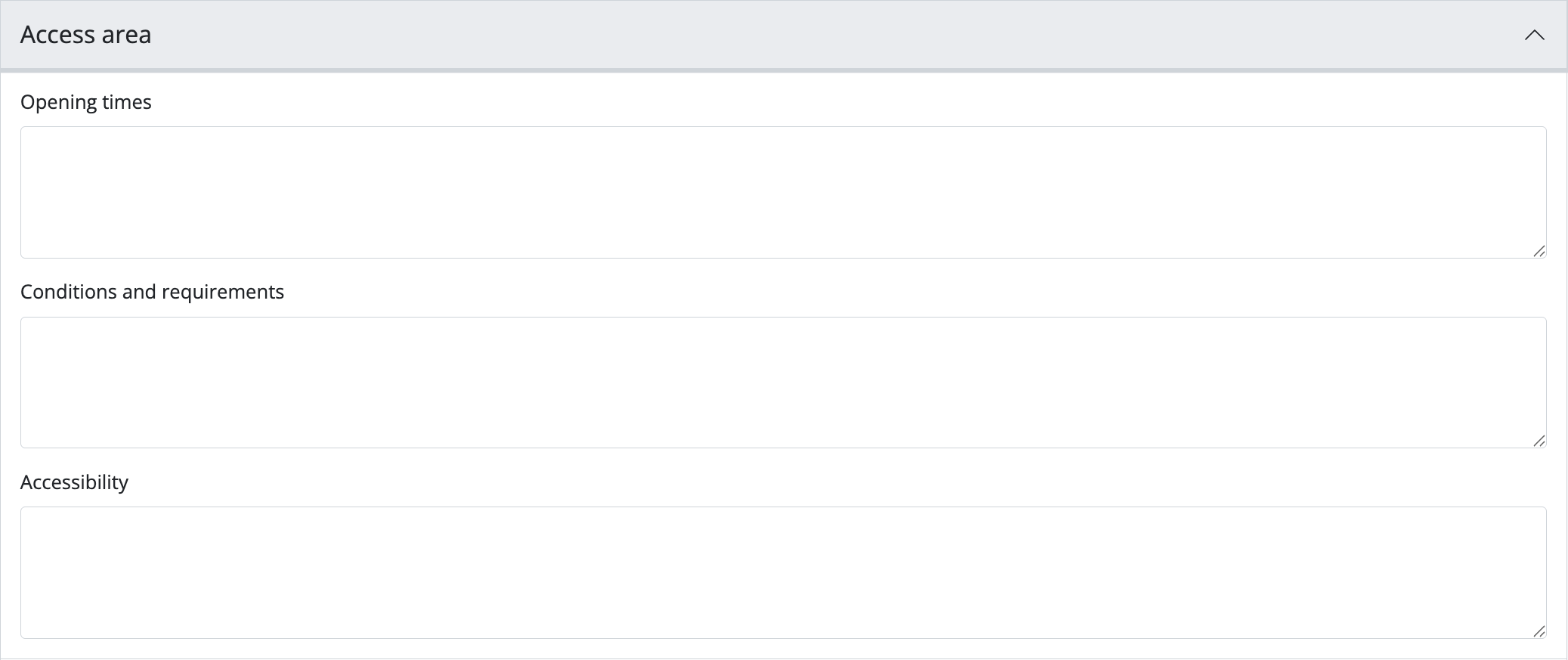
Task: Grab the corner grip of the first textarea
Action: [x=1539, y=251]
